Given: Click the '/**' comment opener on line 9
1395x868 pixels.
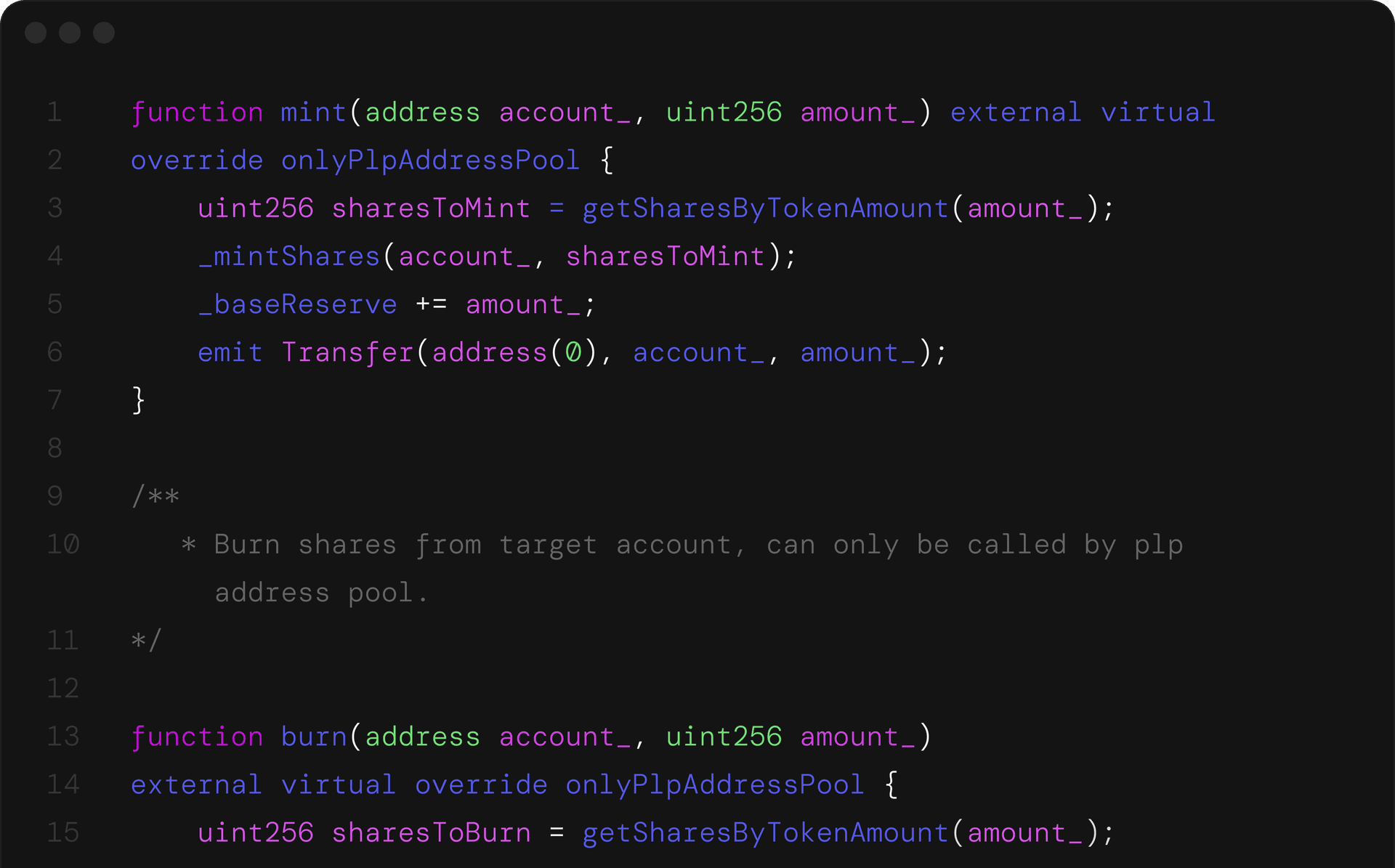Looking at the screenshot, I should point(155,497).
